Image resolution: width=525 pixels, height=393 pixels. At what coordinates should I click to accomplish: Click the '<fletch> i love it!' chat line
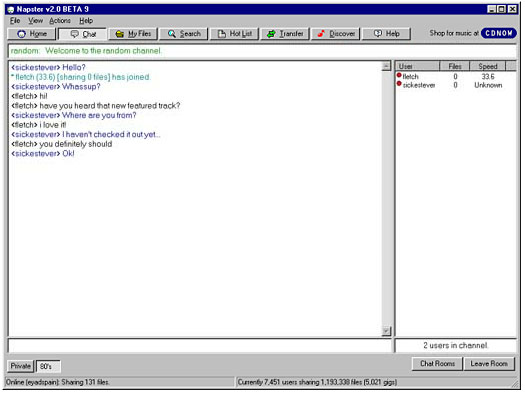click(x=39, y=125)
